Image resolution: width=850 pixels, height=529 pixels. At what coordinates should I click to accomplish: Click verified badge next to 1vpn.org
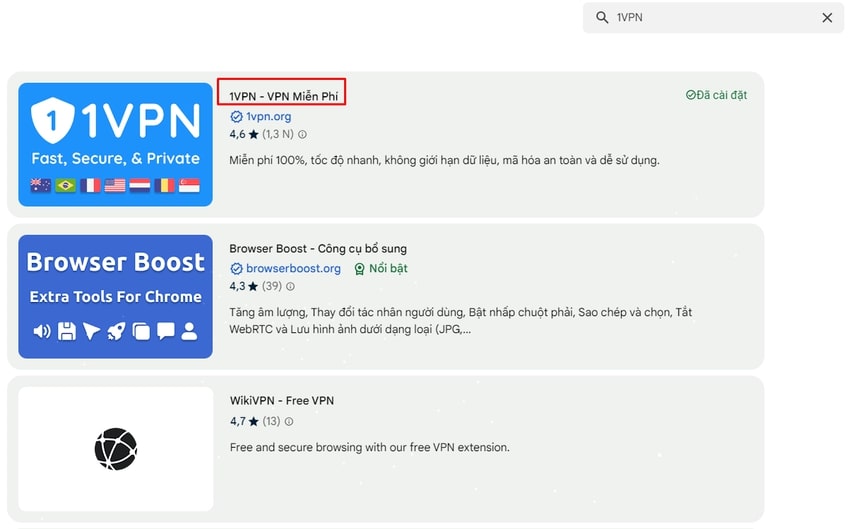click(x=236, y=116)
